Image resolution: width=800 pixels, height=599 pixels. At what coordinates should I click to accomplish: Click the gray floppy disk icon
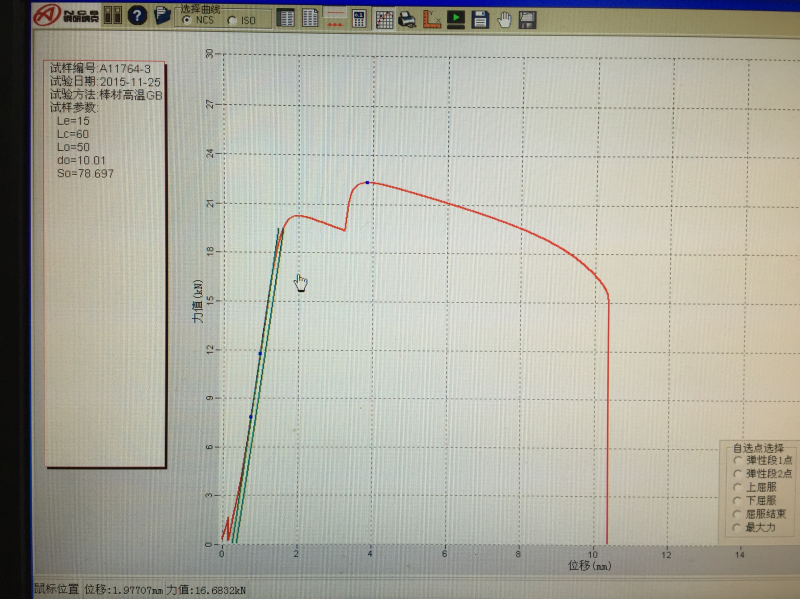pyautogui.click(x=528, y=20)
